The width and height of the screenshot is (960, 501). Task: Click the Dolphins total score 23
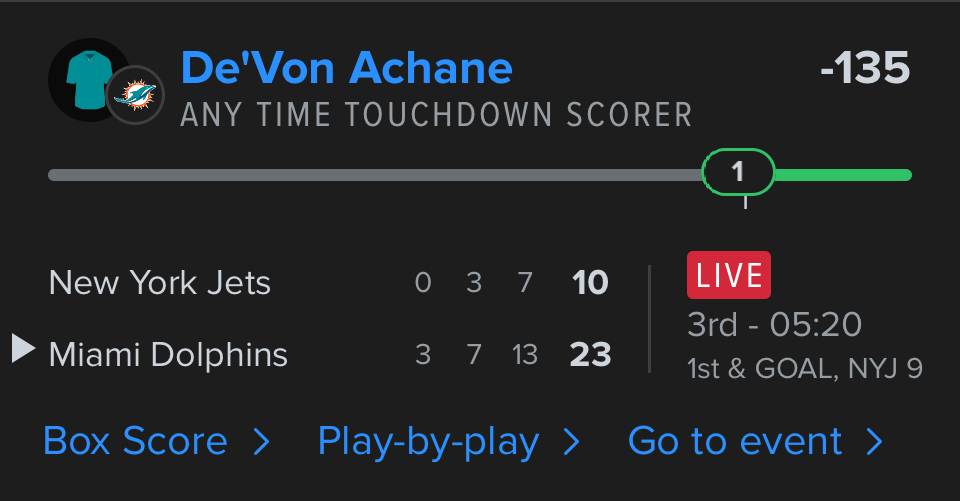[x=590, y=354]
